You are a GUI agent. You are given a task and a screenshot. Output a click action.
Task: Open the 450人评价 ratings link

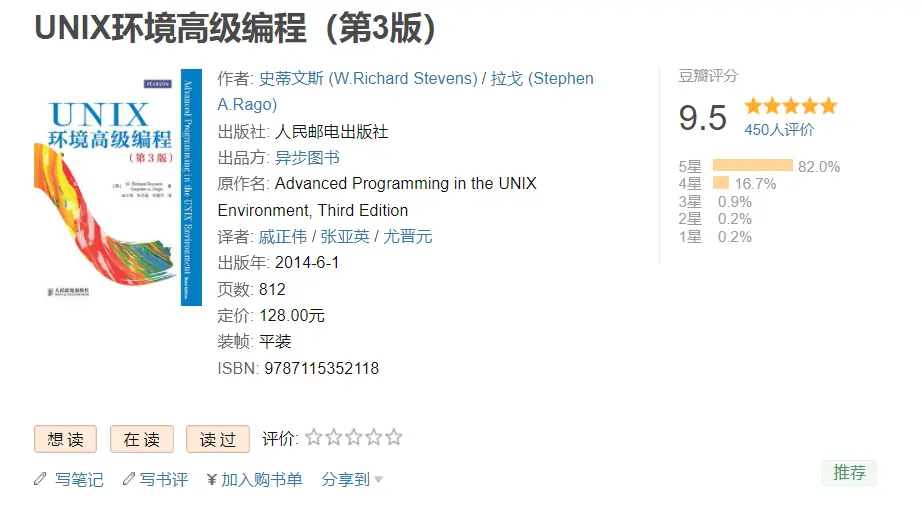click(x=779, y=130)
